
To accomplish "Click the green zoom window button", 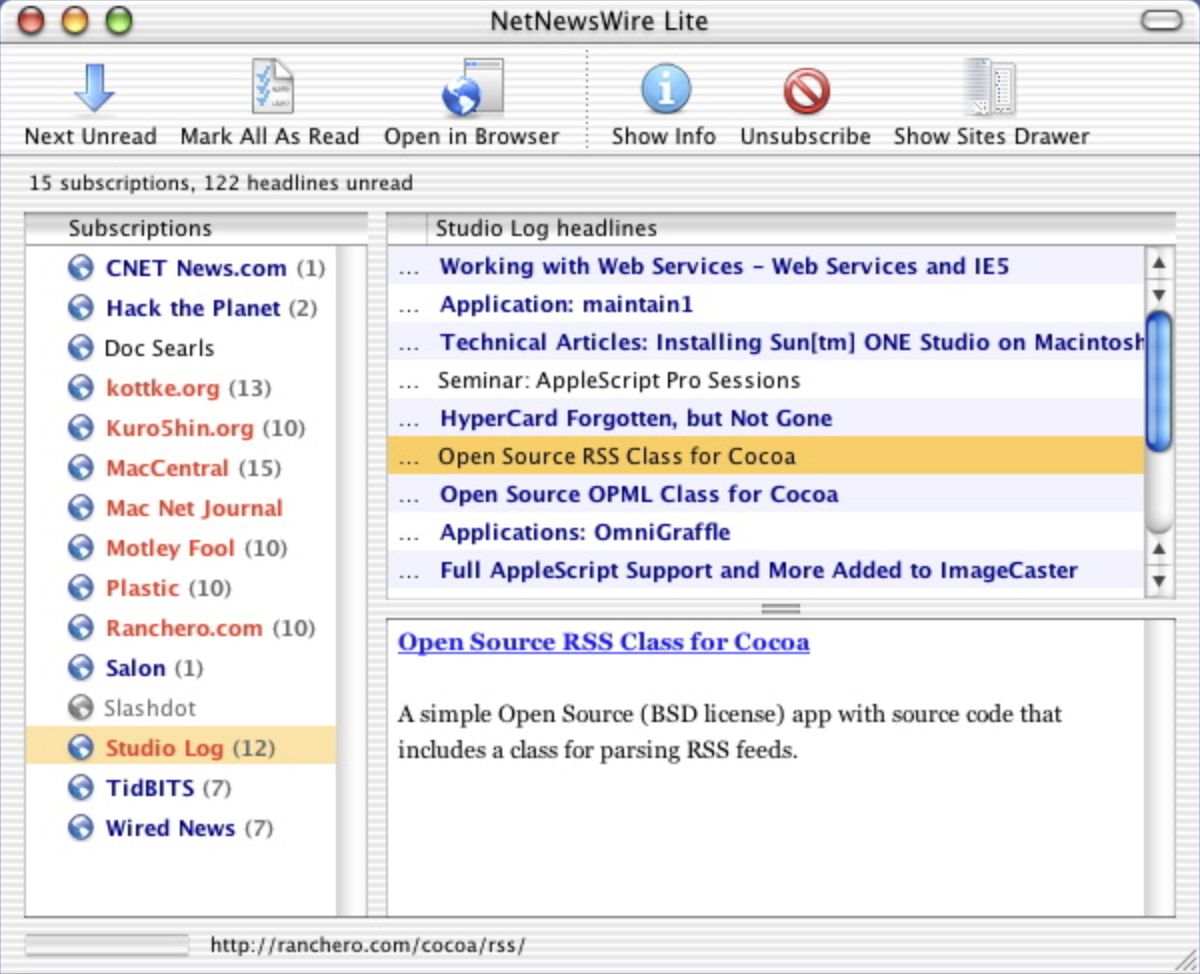I will (119, 20).
